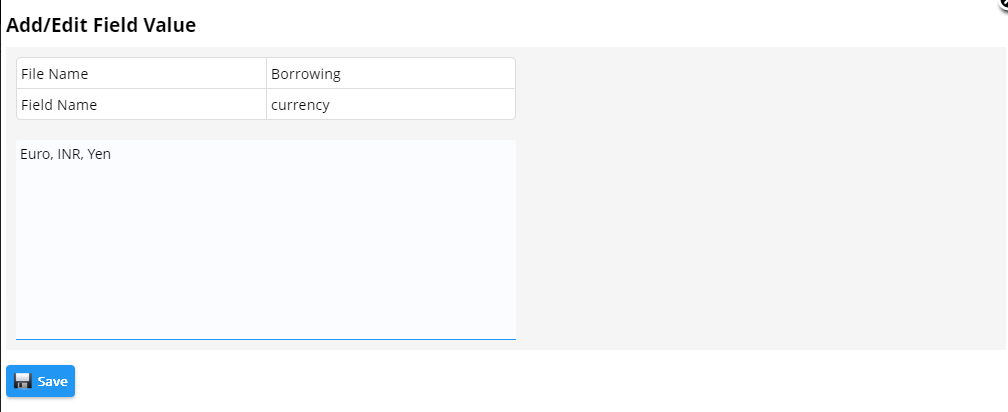Place cursor right after the word Yen

[112, 154]
